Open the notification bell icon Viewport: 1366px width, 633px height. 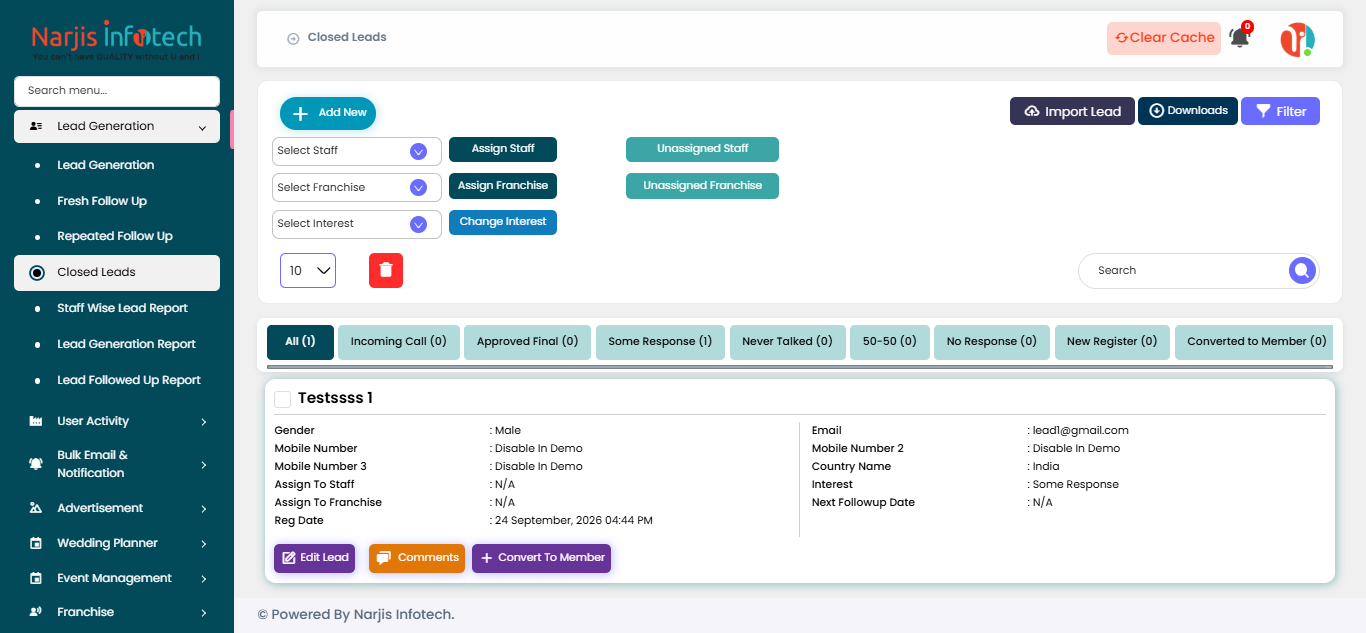(x=1240, y=38)
